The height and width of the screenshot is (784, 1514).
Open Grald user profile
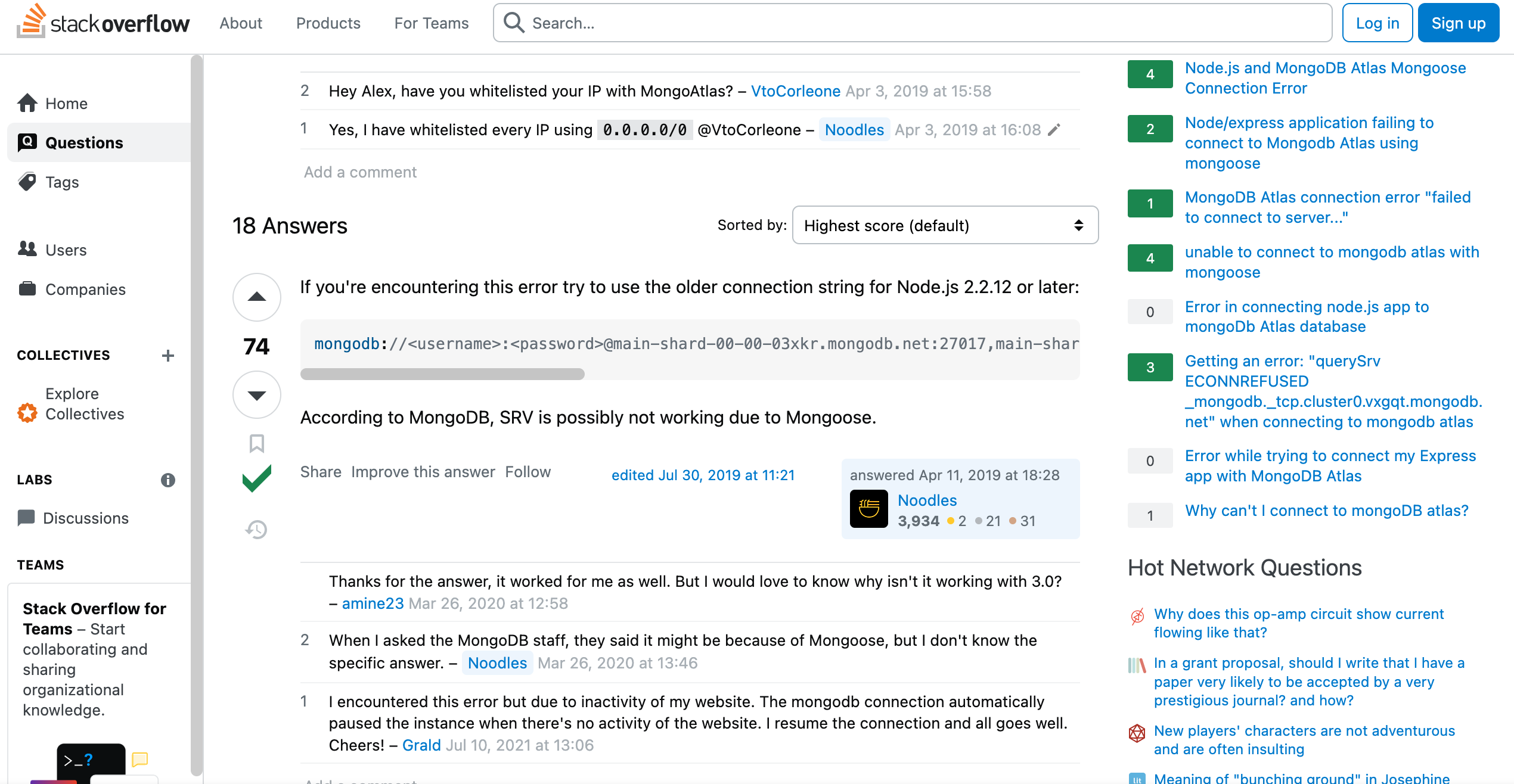point(421,745)
